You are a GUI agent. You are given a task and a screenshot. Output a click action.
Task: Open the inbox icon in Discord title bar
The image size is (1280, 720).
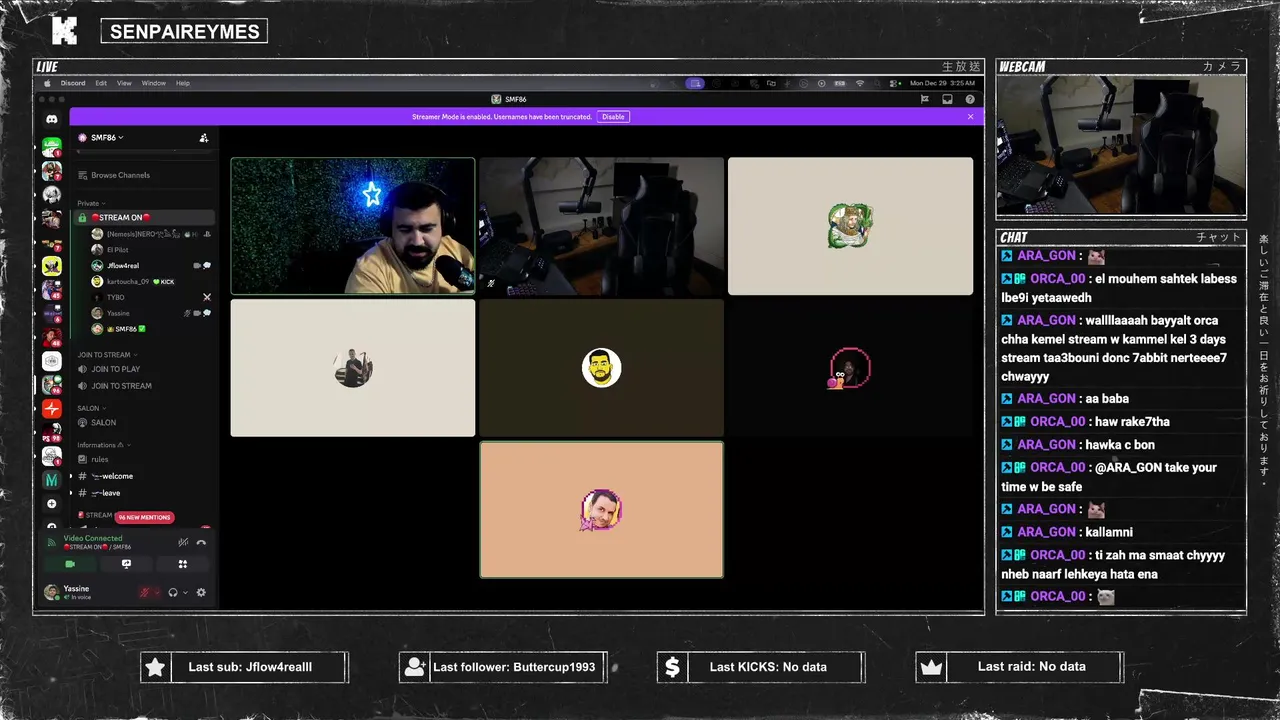coord(947,99)
